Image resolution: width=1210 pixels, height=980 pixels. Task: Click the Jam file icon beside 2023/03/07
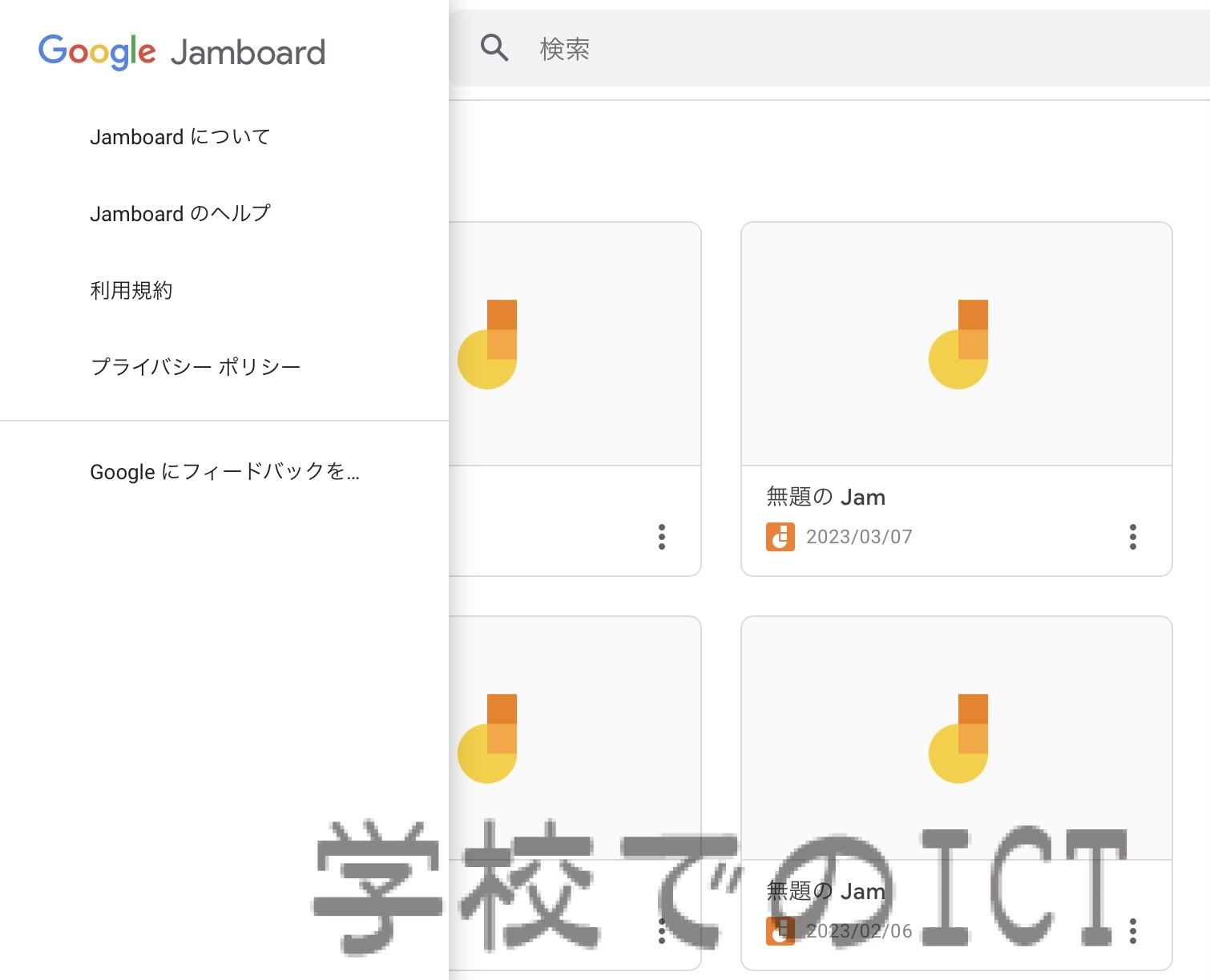(780, 537)
